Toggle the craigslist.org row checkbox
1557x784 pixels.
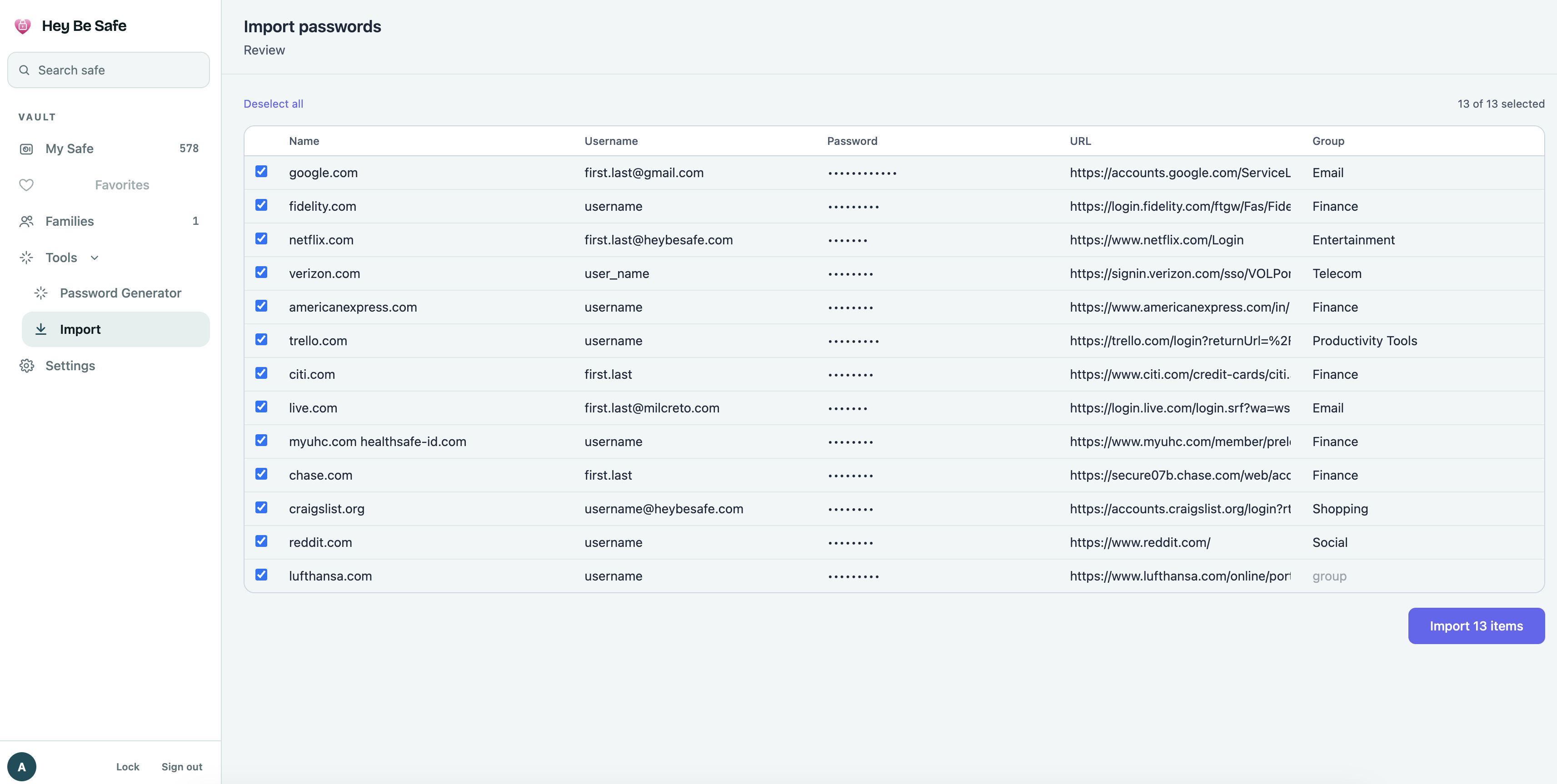tap(261, 507)
